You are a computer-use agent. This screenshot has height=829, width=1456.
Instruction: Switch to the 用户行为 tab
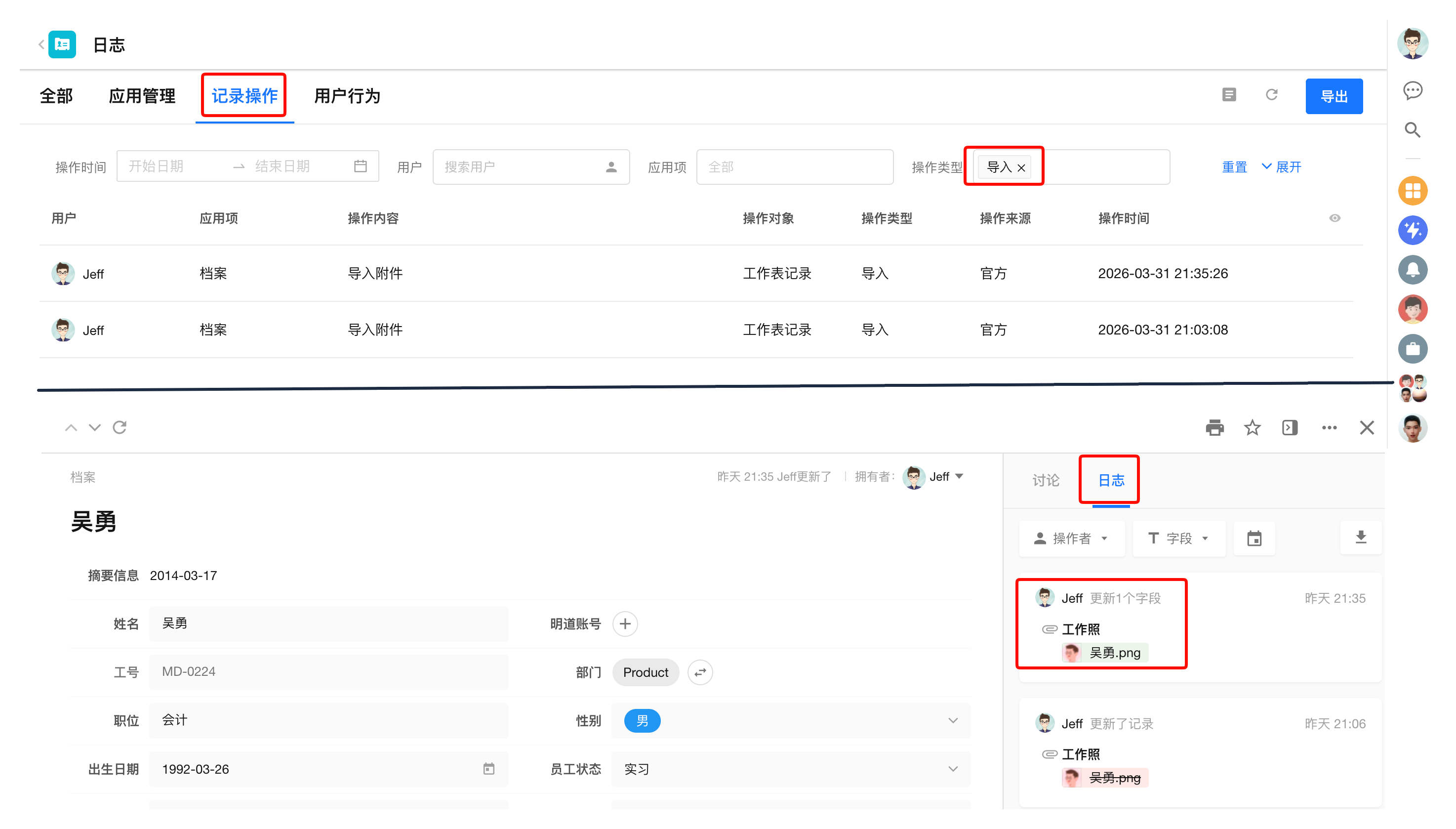(x=347, y=96)
